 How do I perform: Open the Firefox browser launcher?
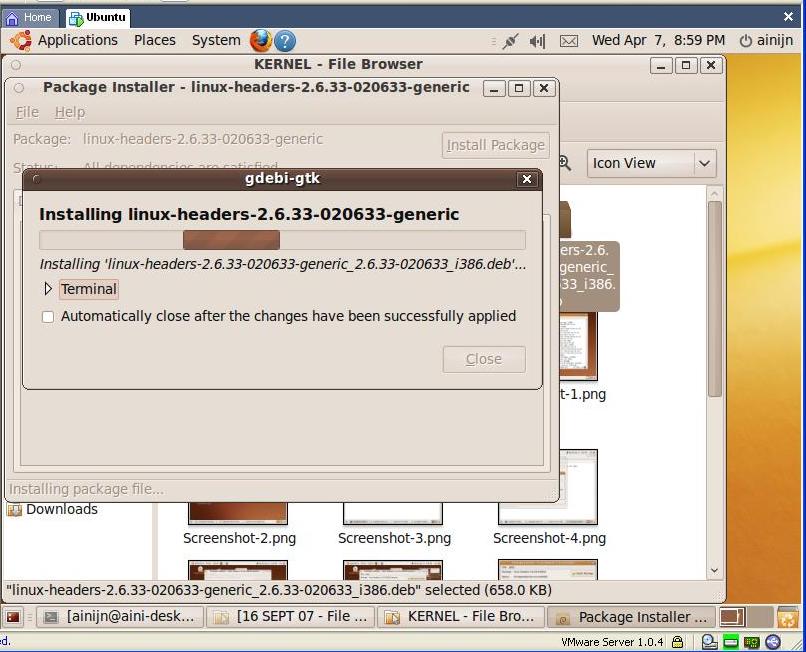[x=261, y=41]
